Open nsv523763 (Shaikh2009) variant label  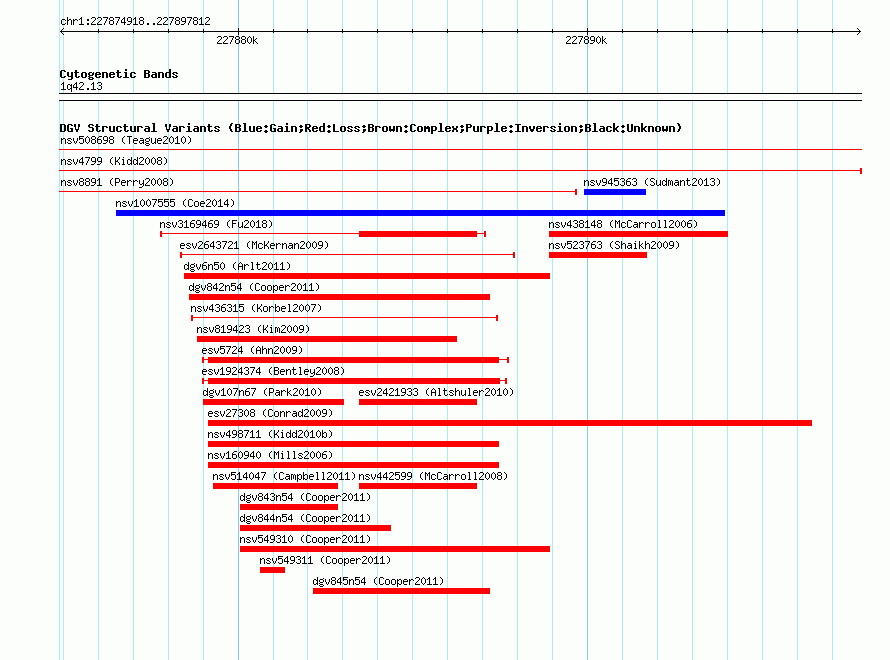point(614,245)
